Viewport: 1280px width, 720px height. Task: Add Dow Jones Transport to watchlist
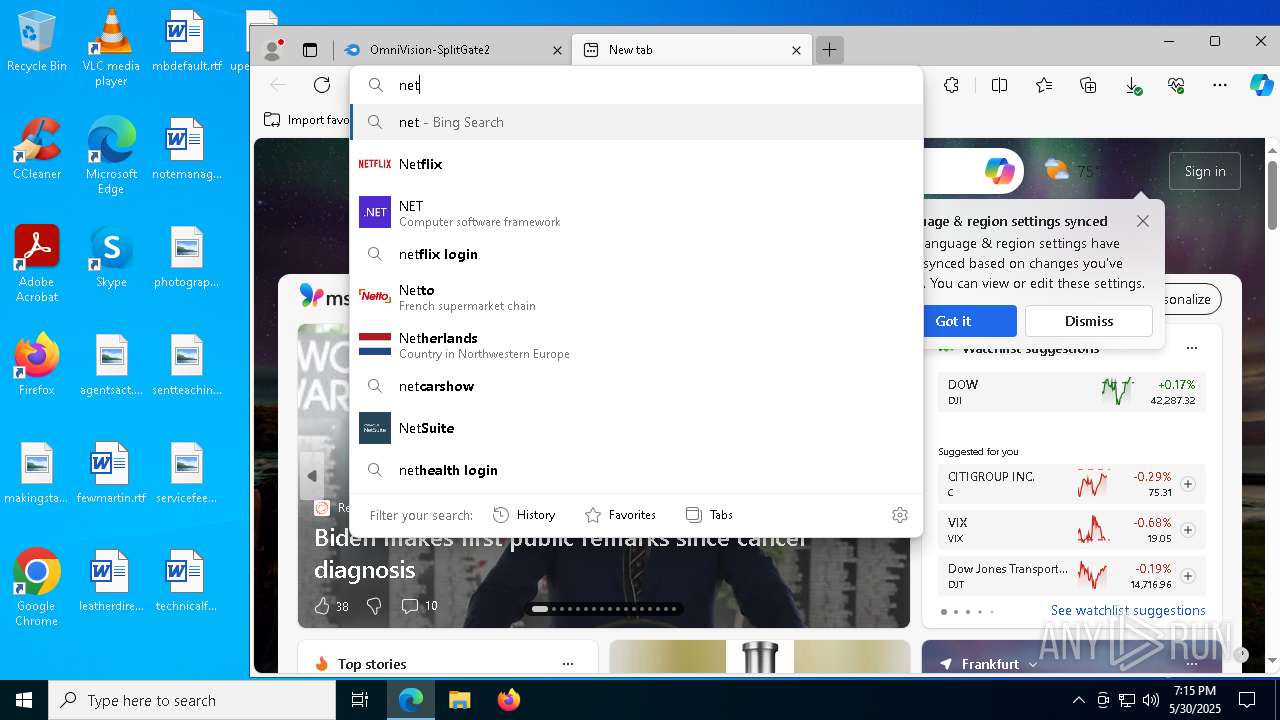coord(1188,576)
